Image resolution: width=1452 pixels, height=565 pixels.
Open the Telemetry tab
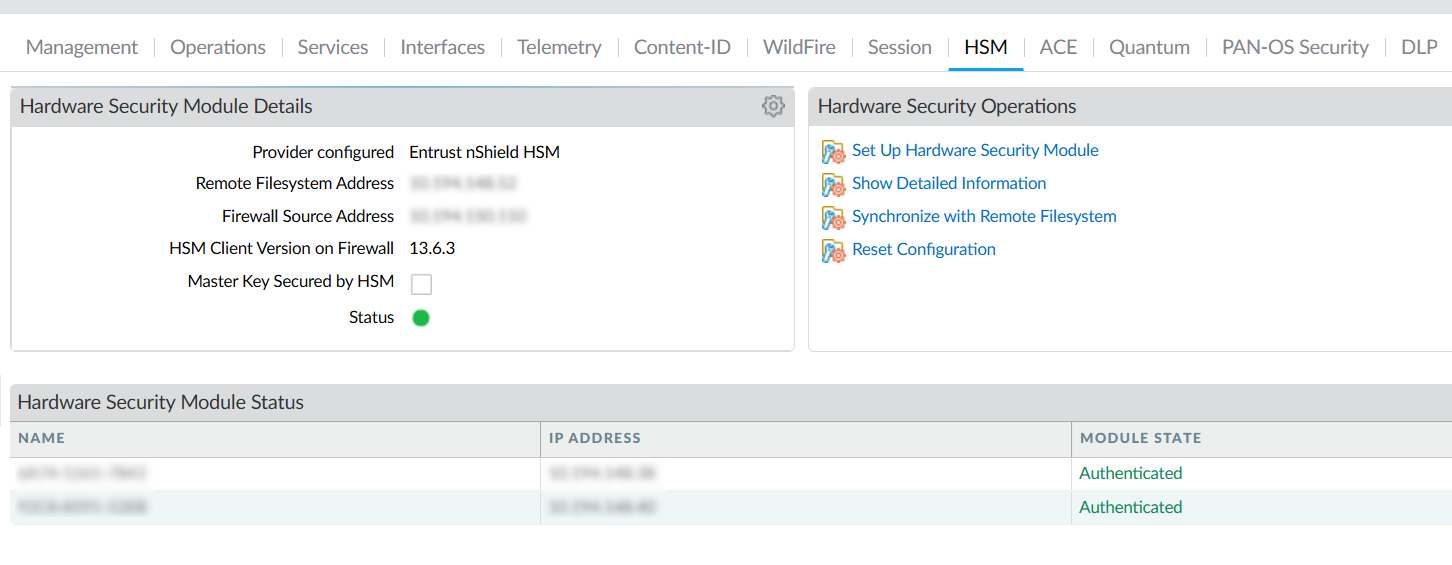pos(559,47)
